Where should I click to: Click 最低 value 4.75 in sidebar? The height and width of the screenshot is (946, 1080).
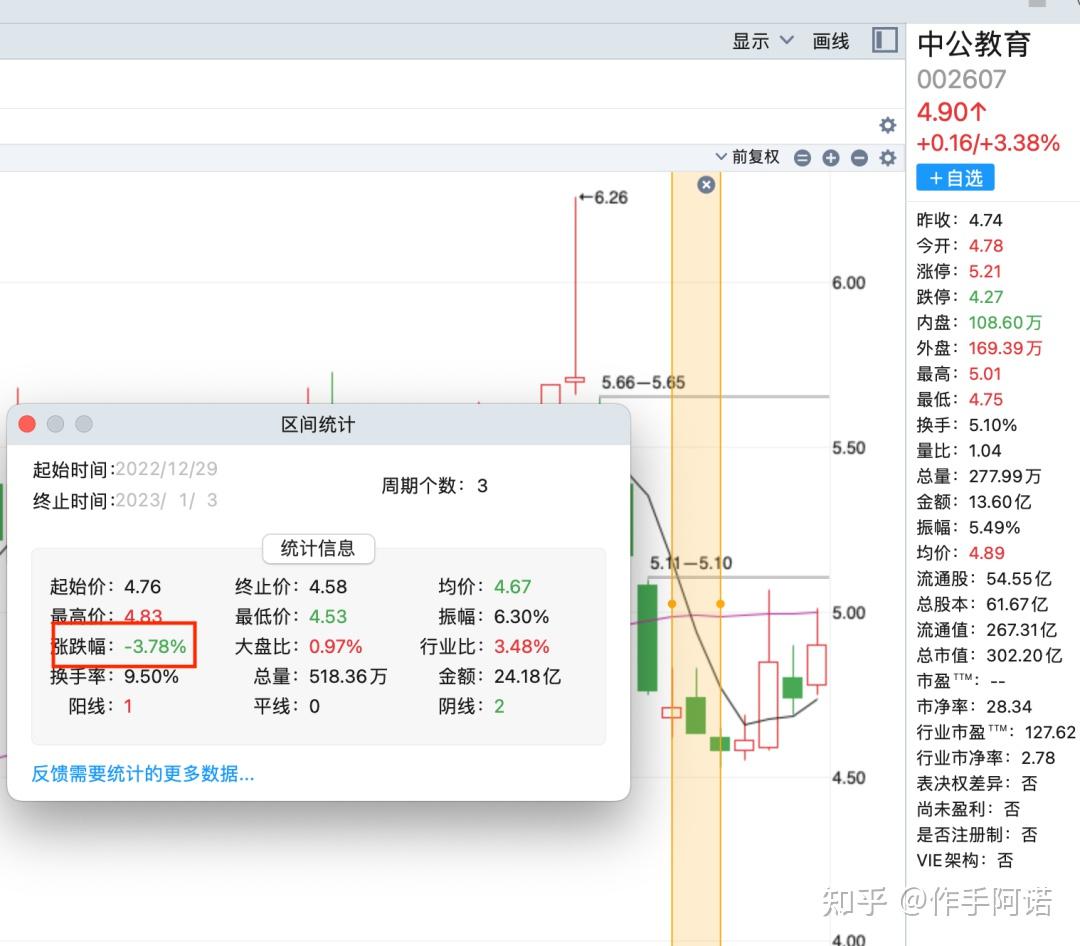point(986,400)
